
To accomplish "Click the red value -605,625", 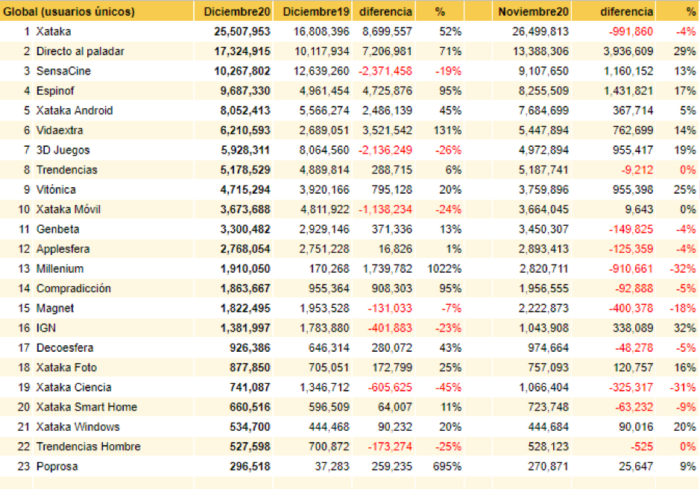I will [x=390, y=387].
